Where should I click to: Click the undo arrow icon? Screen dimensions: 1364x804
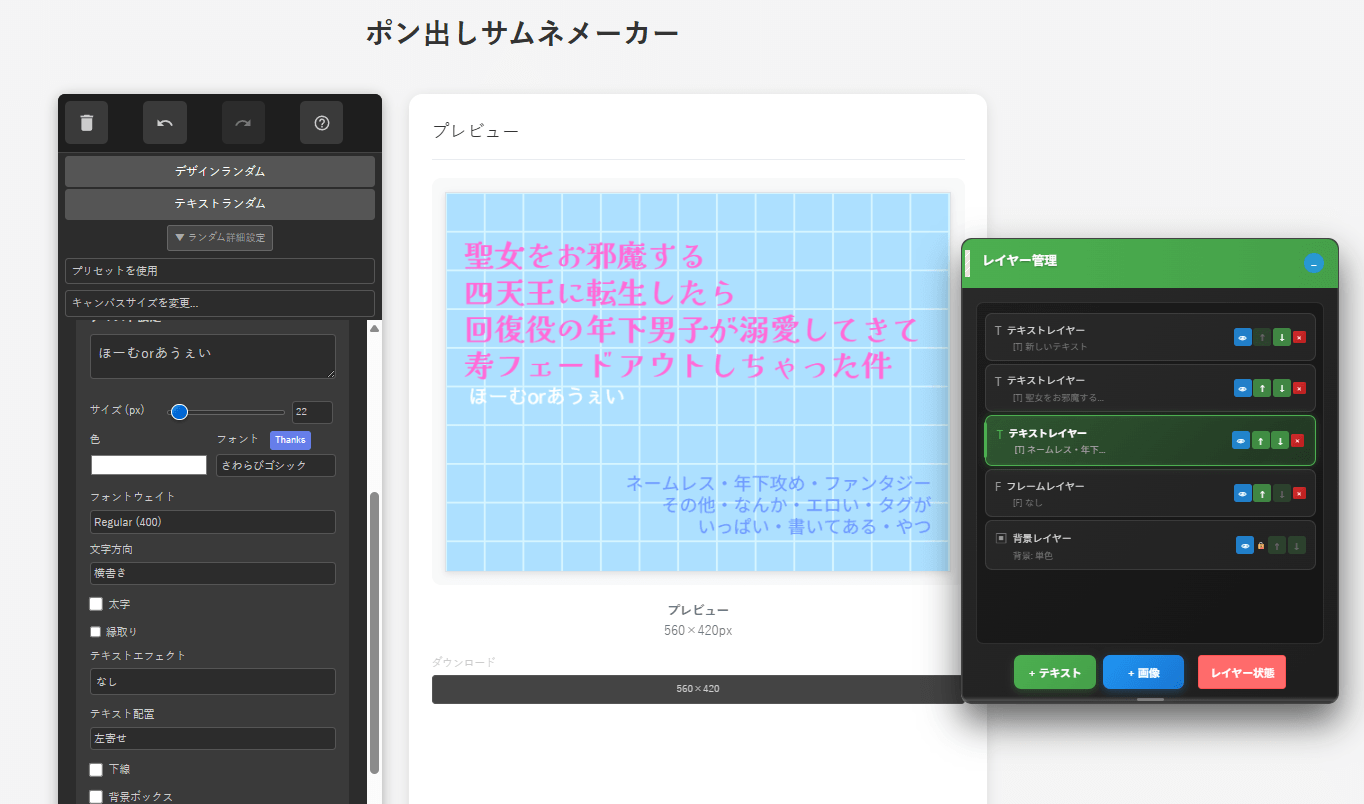(165, 123)
